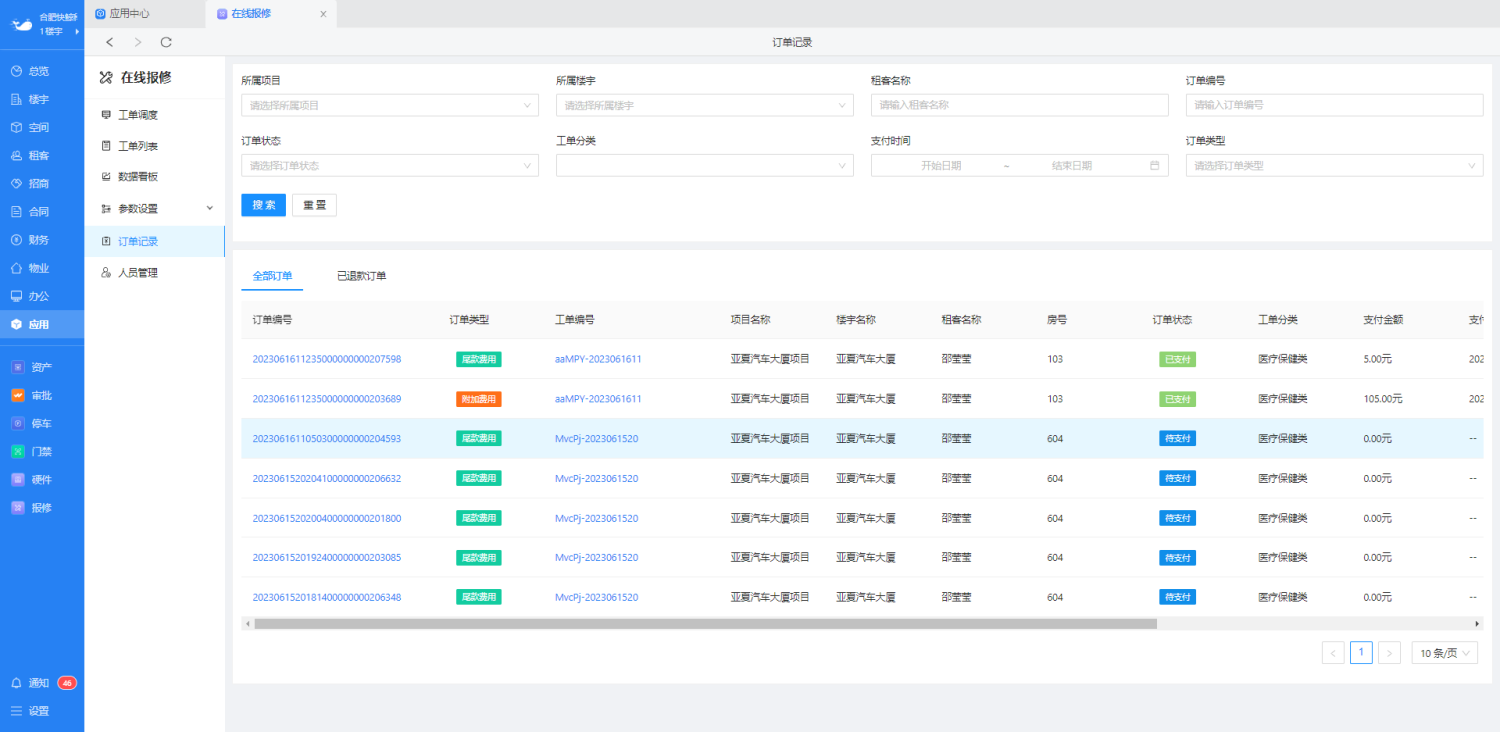
Task: Open the 所属项目 dropdown
Action: (x=390, y=105)
